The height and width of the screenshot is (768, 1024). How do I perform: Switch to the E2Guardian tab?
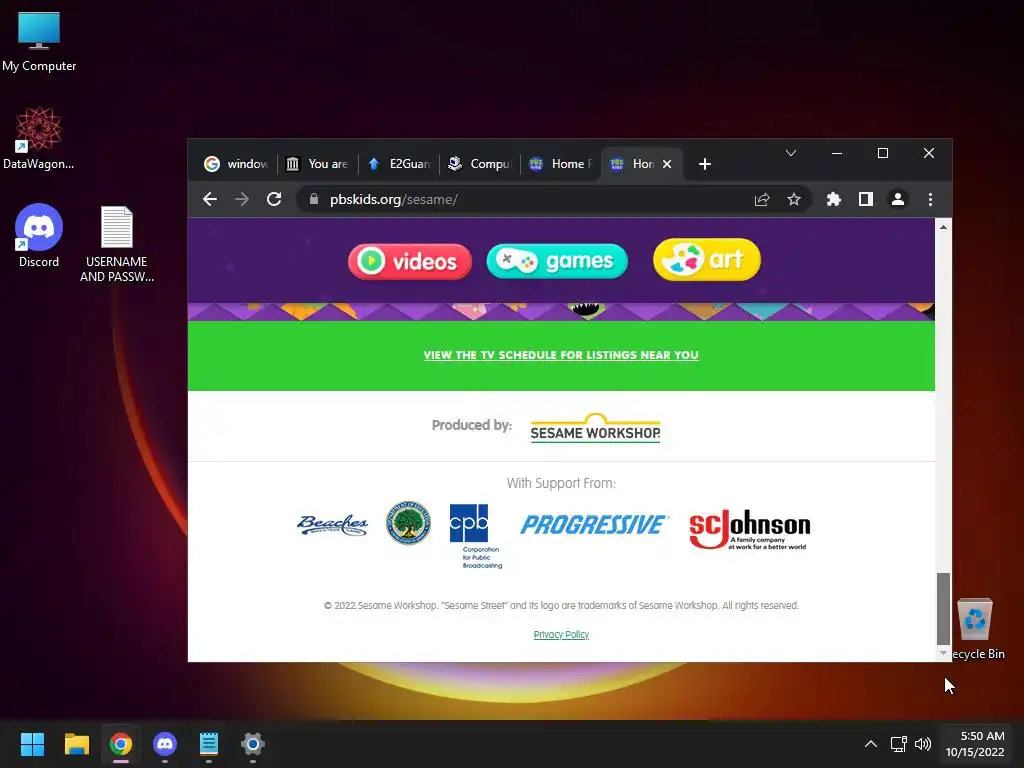click(x=399, y=164)
